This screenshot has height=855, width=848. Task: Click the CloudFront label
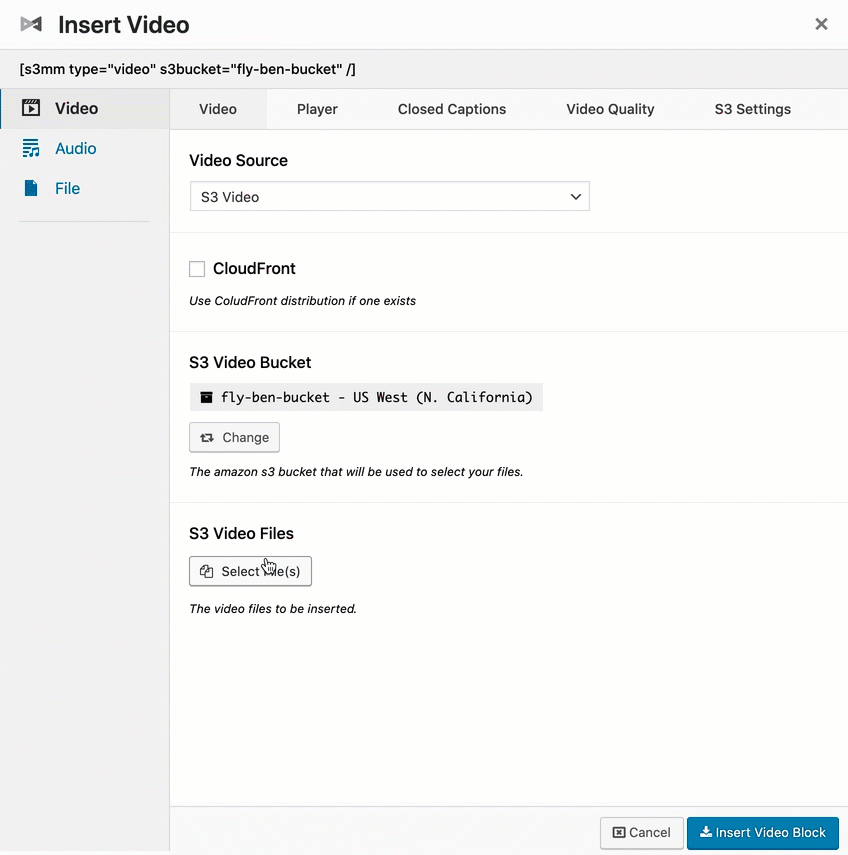[254, 268]
